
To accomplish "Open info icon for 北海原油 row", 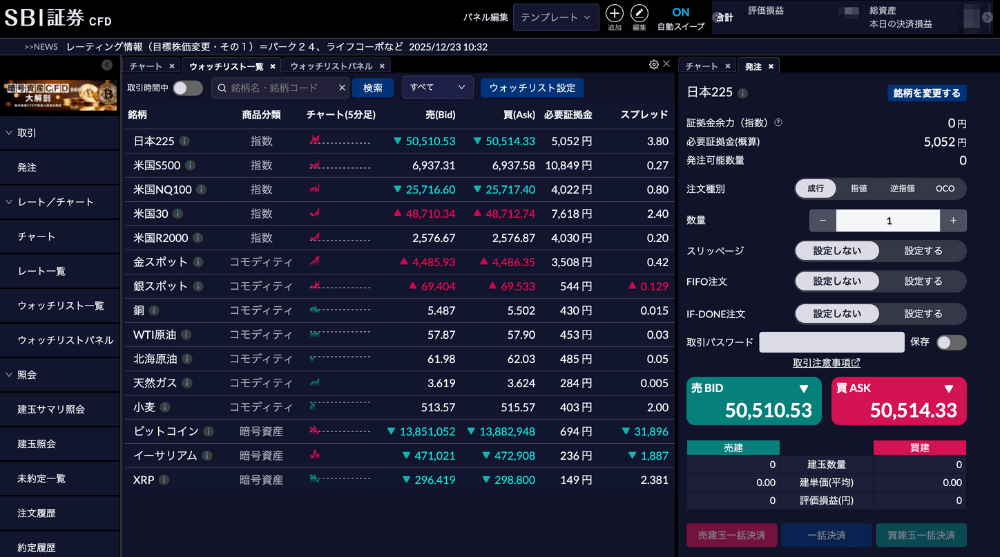I will coord(187,359).
